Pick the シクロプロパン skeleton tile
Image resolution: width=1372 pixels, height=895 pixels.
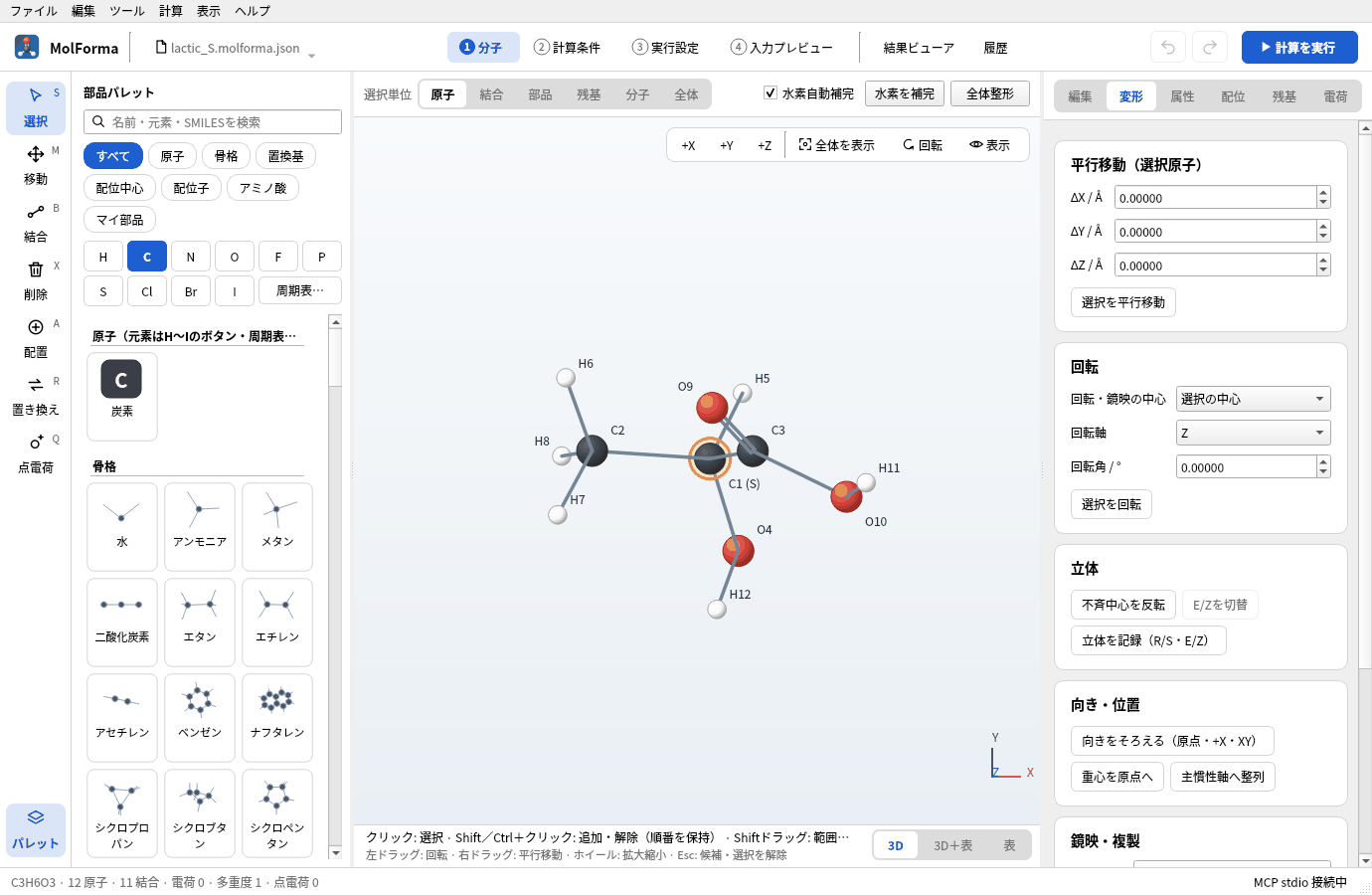(122, 813)
